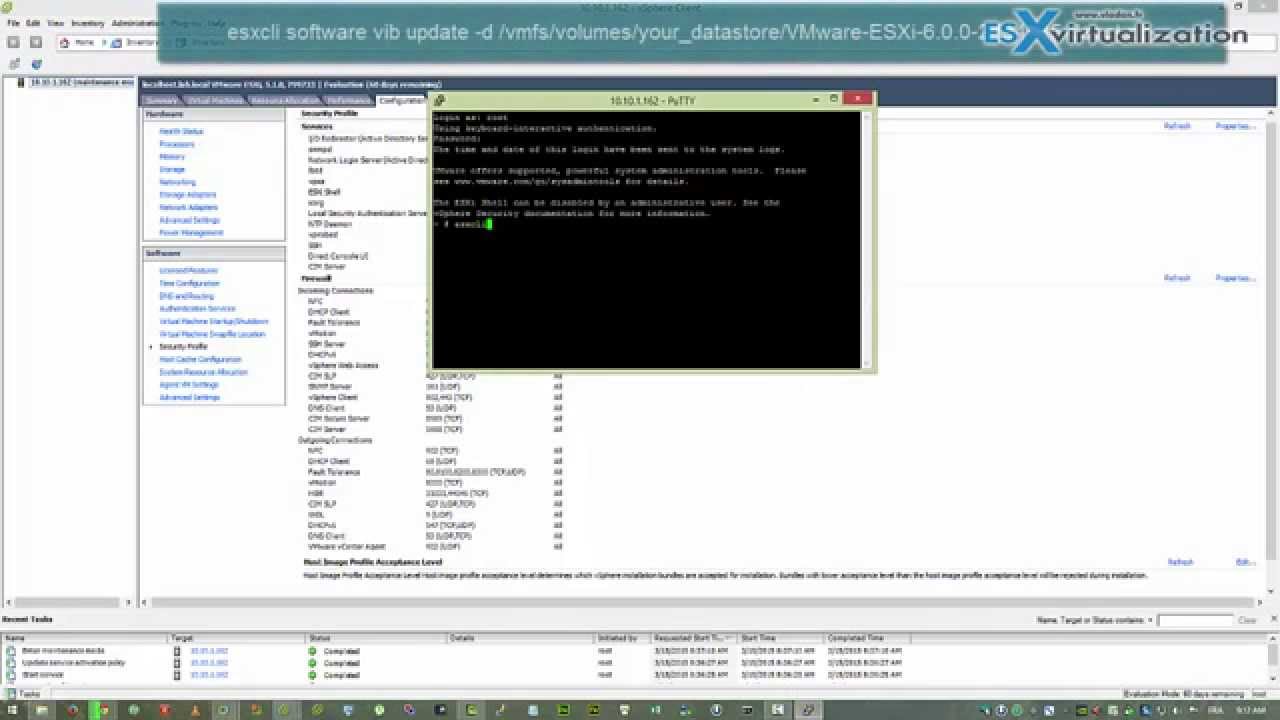Open Properties for the Services section

point(1235,126)
